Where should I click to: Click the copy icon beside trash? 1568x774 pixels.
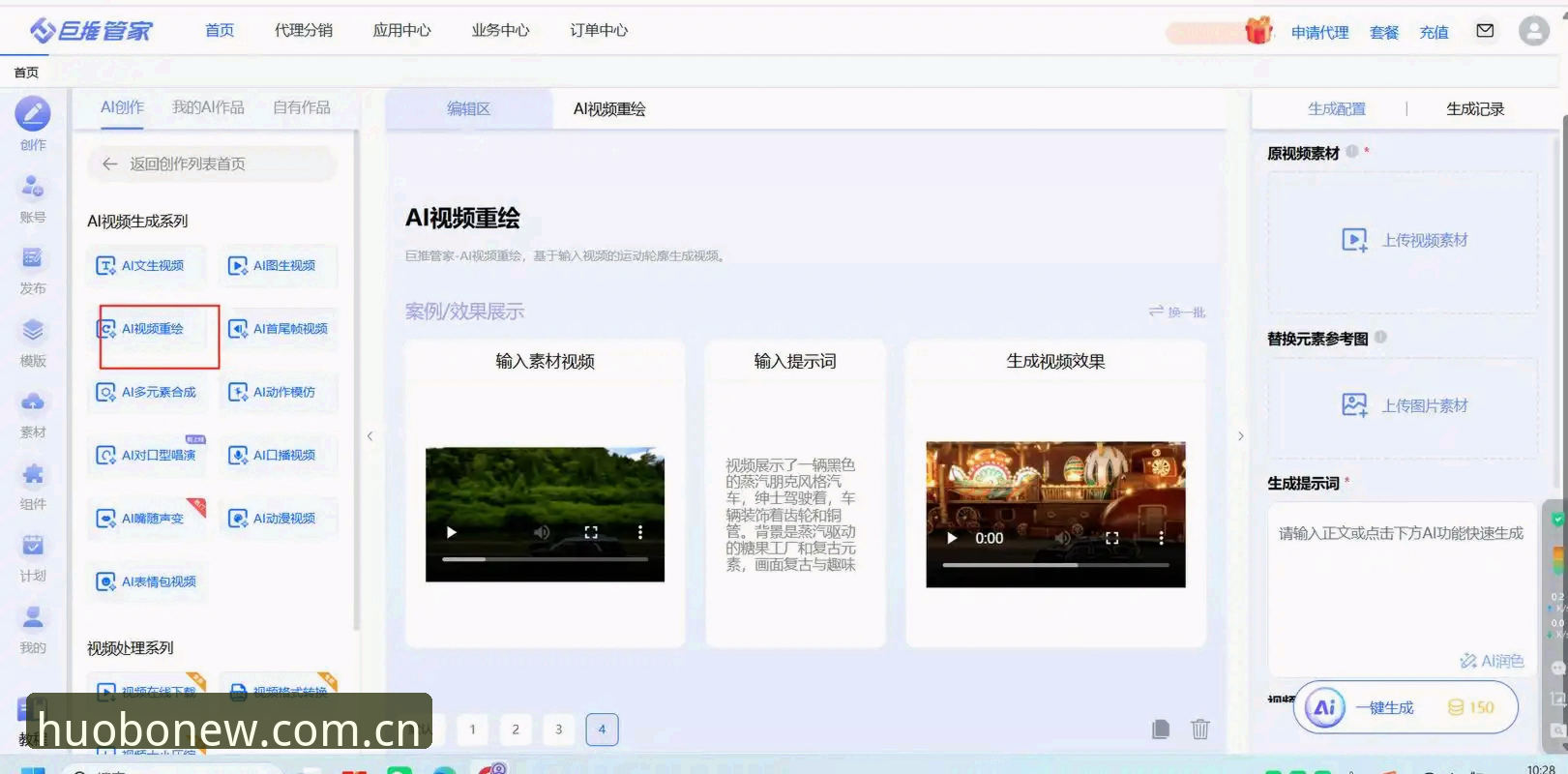(1161, 729)
